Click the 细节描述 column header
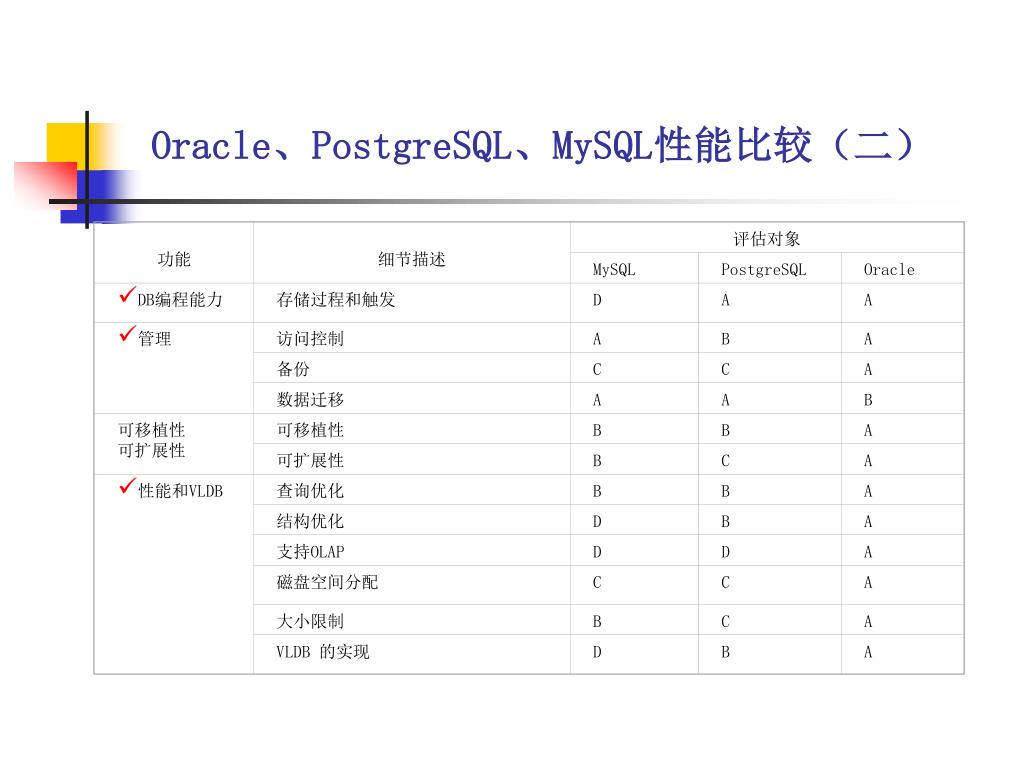The width and height of the screenshot is (1024, 768). click(411, 259)
